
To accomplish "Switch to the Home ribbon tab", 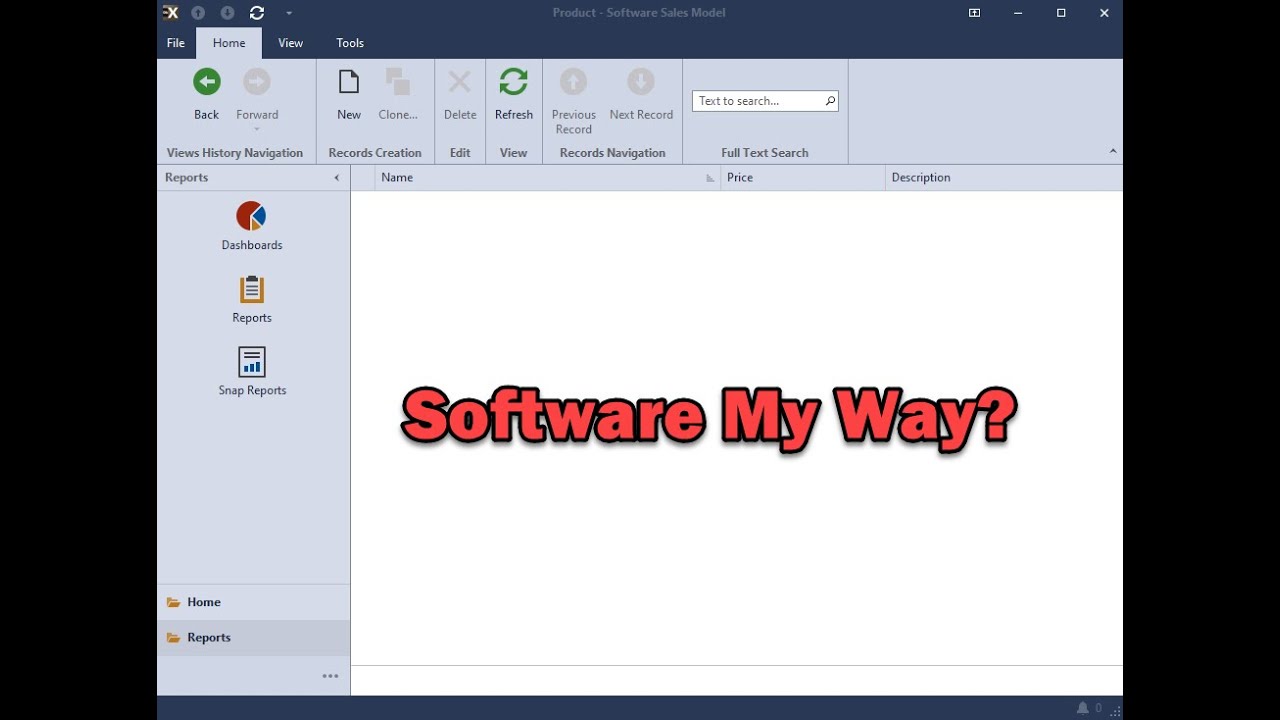I will [x=229, y=43].
